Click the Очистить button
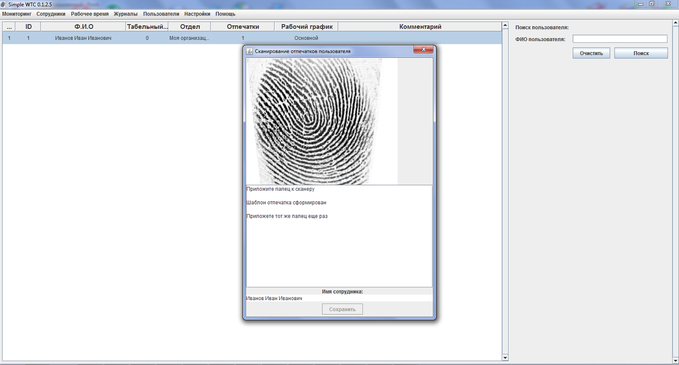The image size is (679, 365). point(591,53)
